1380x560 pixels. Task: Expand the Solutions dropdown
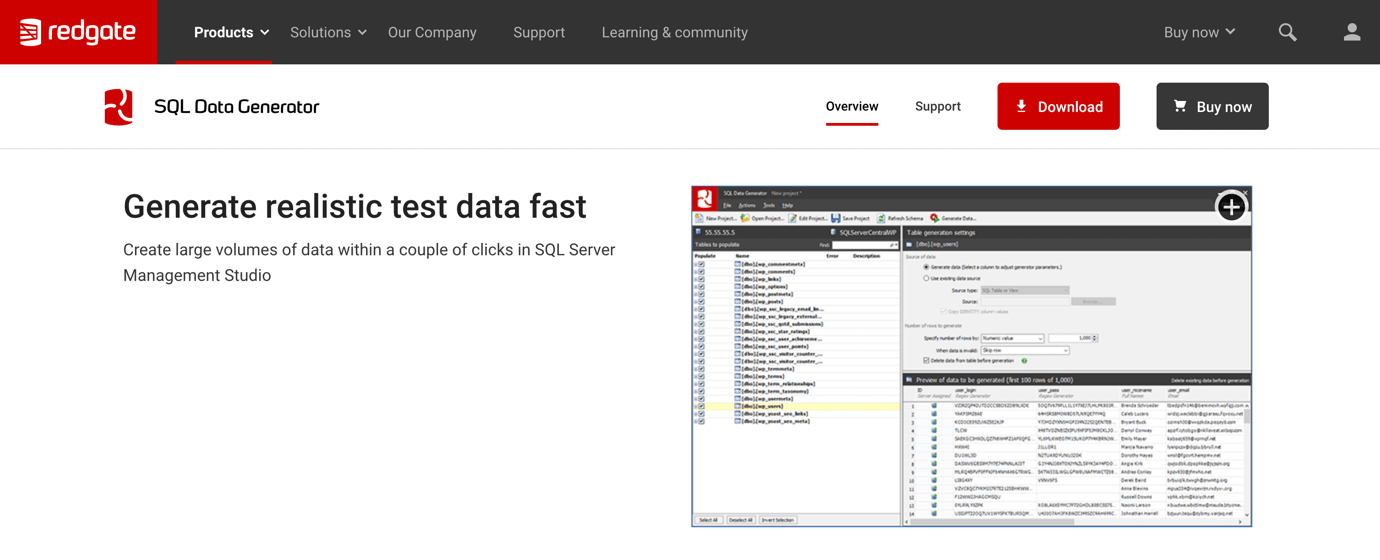(328, 32)
